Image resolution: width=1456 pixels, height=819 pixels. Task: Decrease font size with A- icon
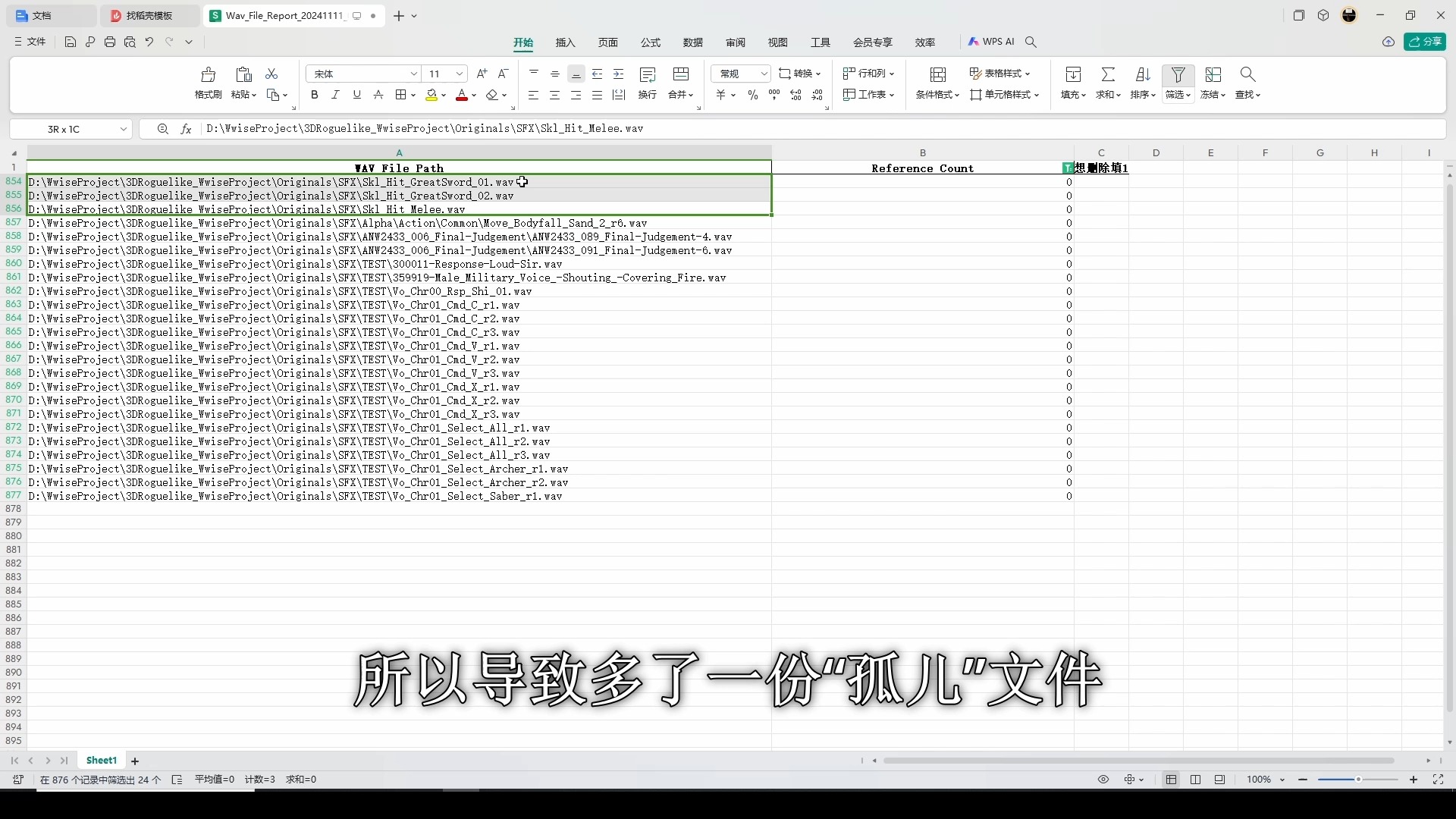[x=503, y=74]
